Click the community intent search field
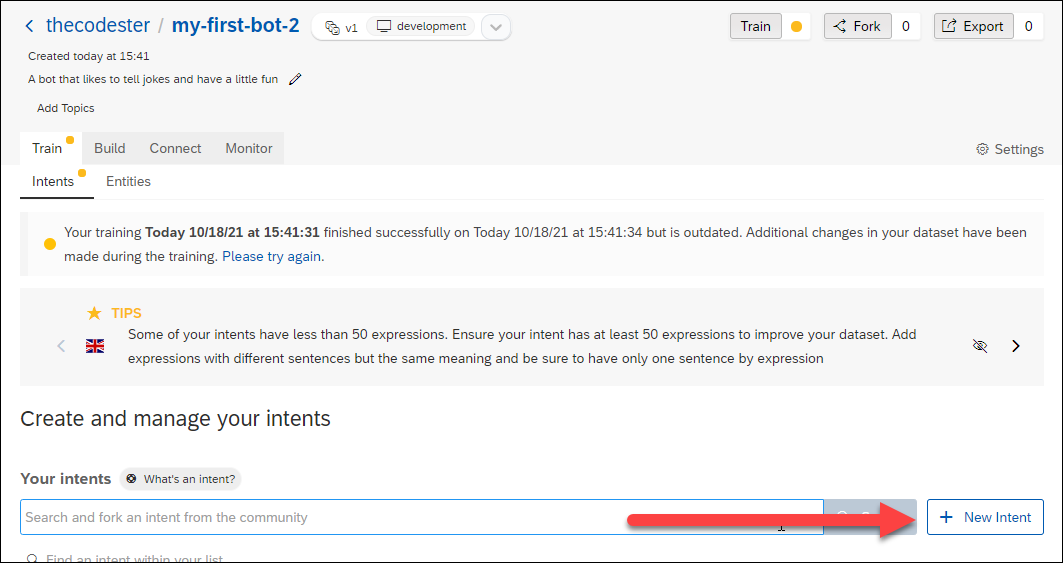The height and width of the screenshot is (563, 1063). 422,517
